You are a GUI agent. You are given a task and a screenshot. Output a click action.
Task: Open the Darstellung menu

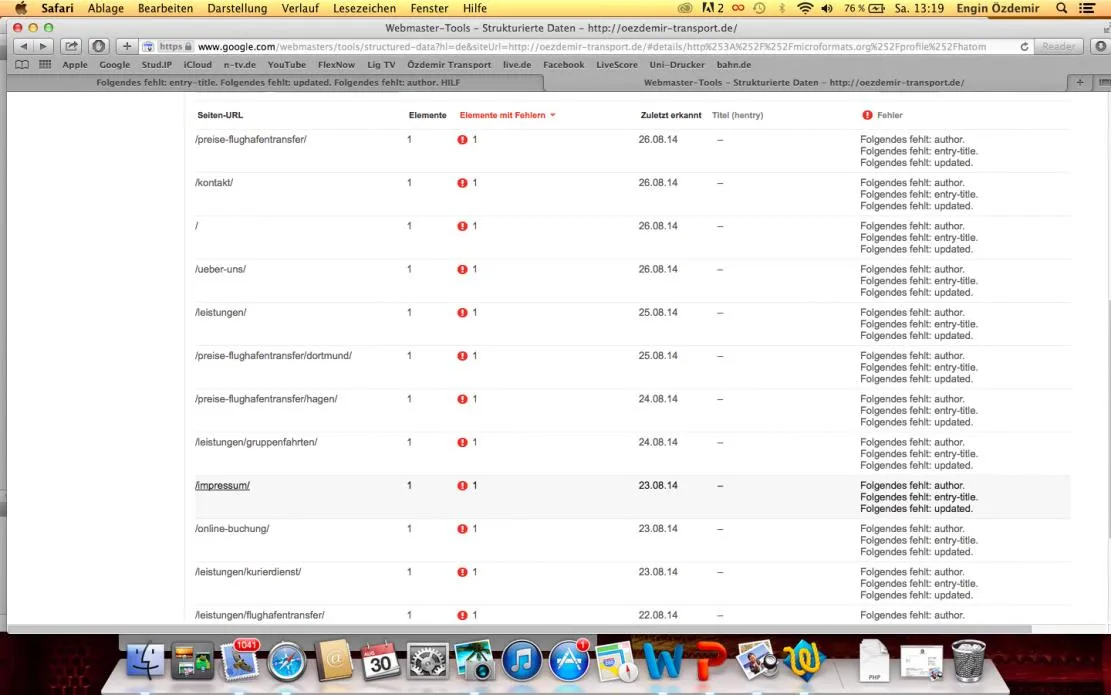pyautogui.click(x=237, y=8)
